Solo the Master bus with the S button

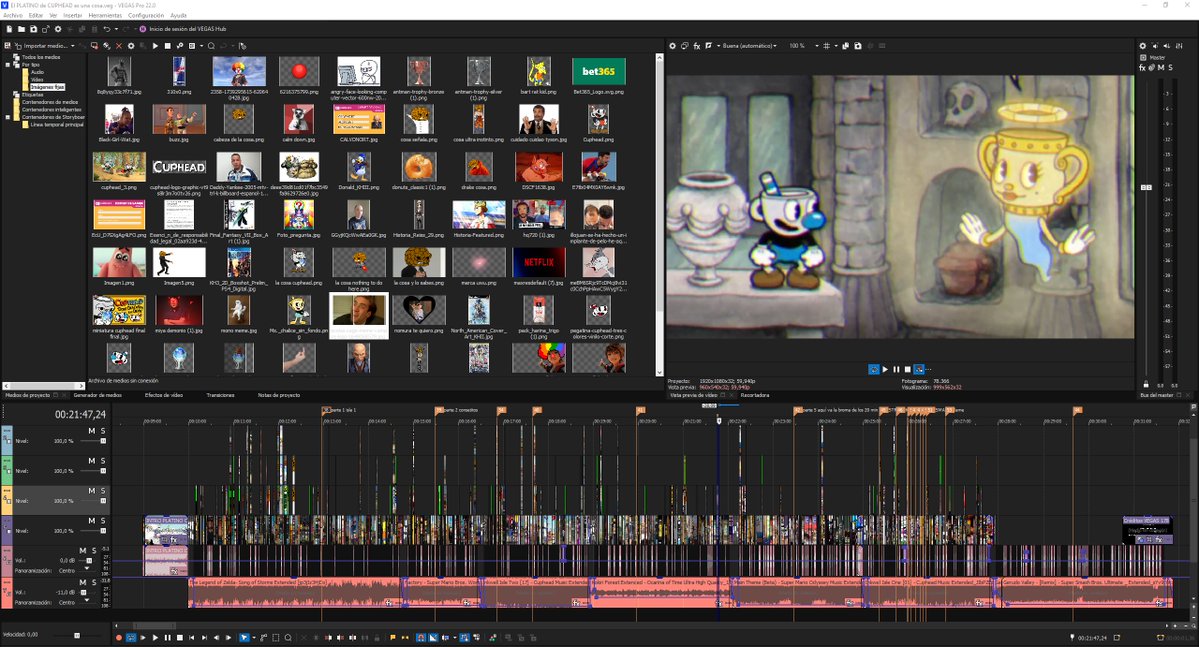point(1171,67)
